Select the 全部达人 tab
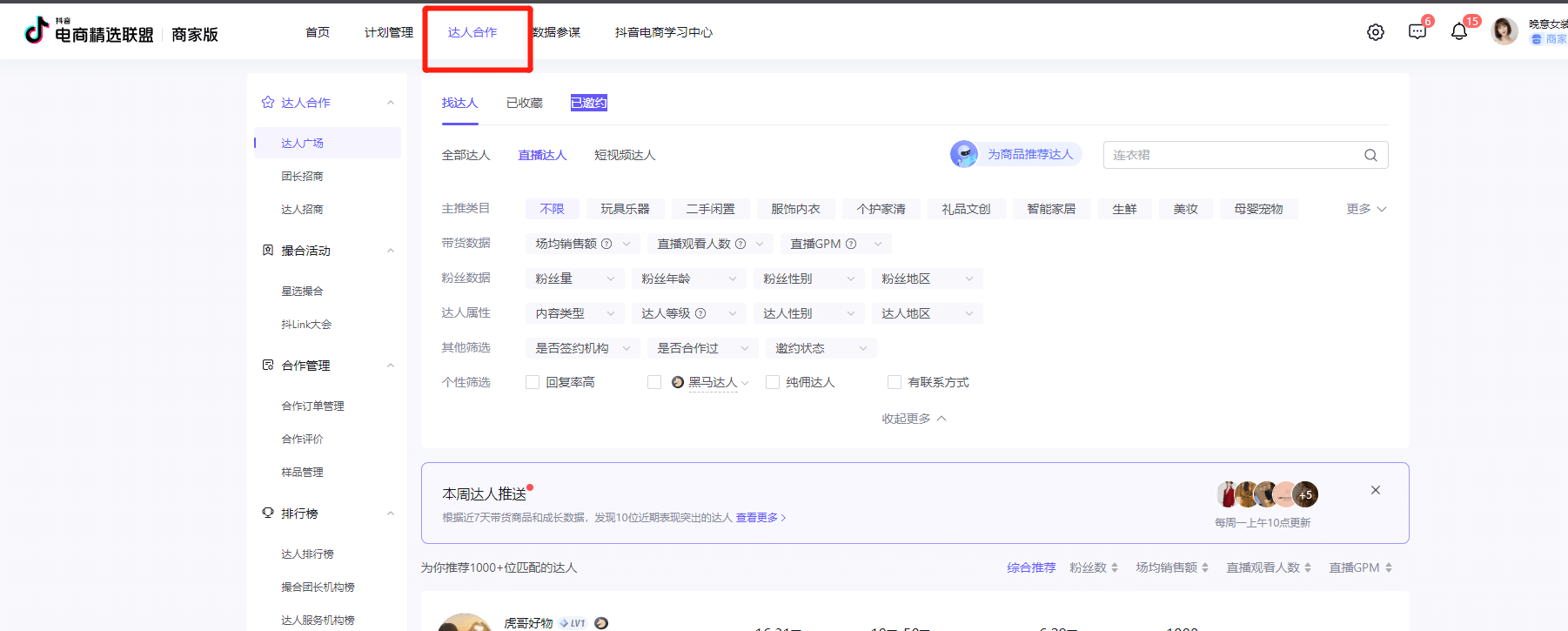Viewport: 1568px width, 631px height. pos(466,155)
